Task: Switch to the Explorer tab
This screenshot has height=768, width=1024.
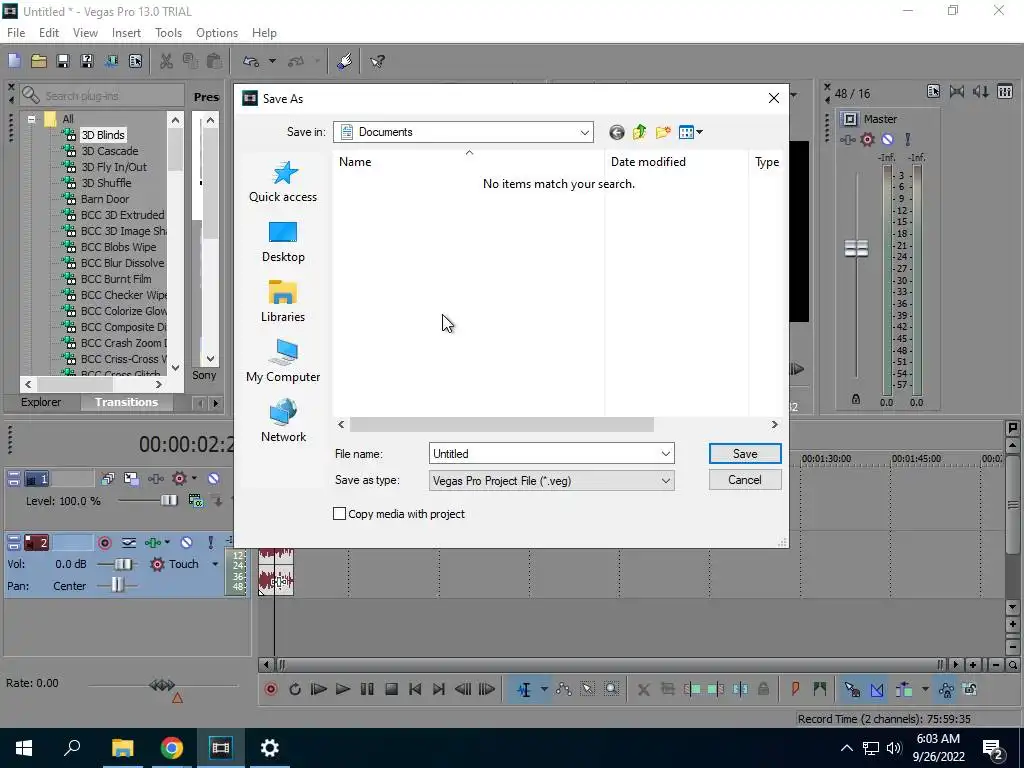Action: coord(41,402)
